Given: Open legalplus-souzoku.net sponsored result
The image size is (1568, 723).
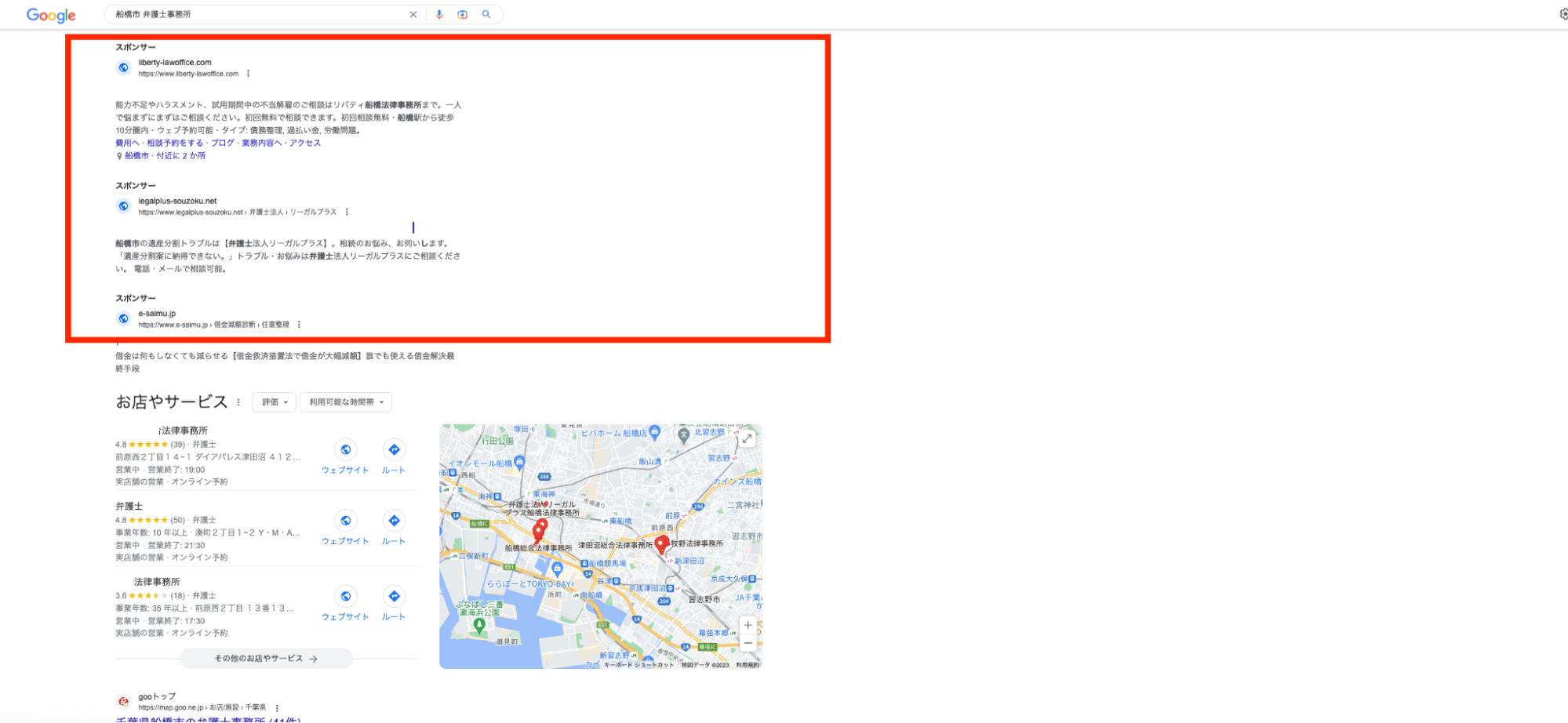Looking at the screenshot, I should click(x=177, y=201).
